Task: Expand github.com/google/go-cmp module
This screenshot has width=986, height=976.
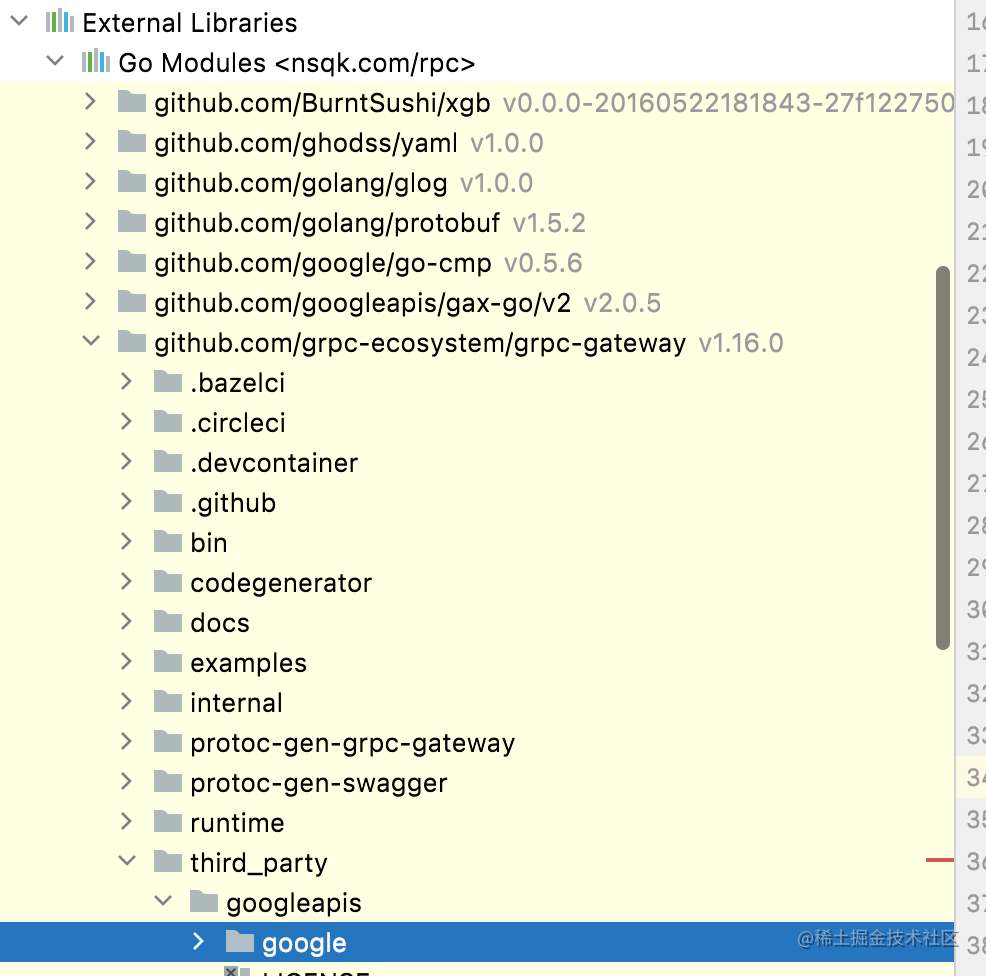Action: tap(91, 261)
